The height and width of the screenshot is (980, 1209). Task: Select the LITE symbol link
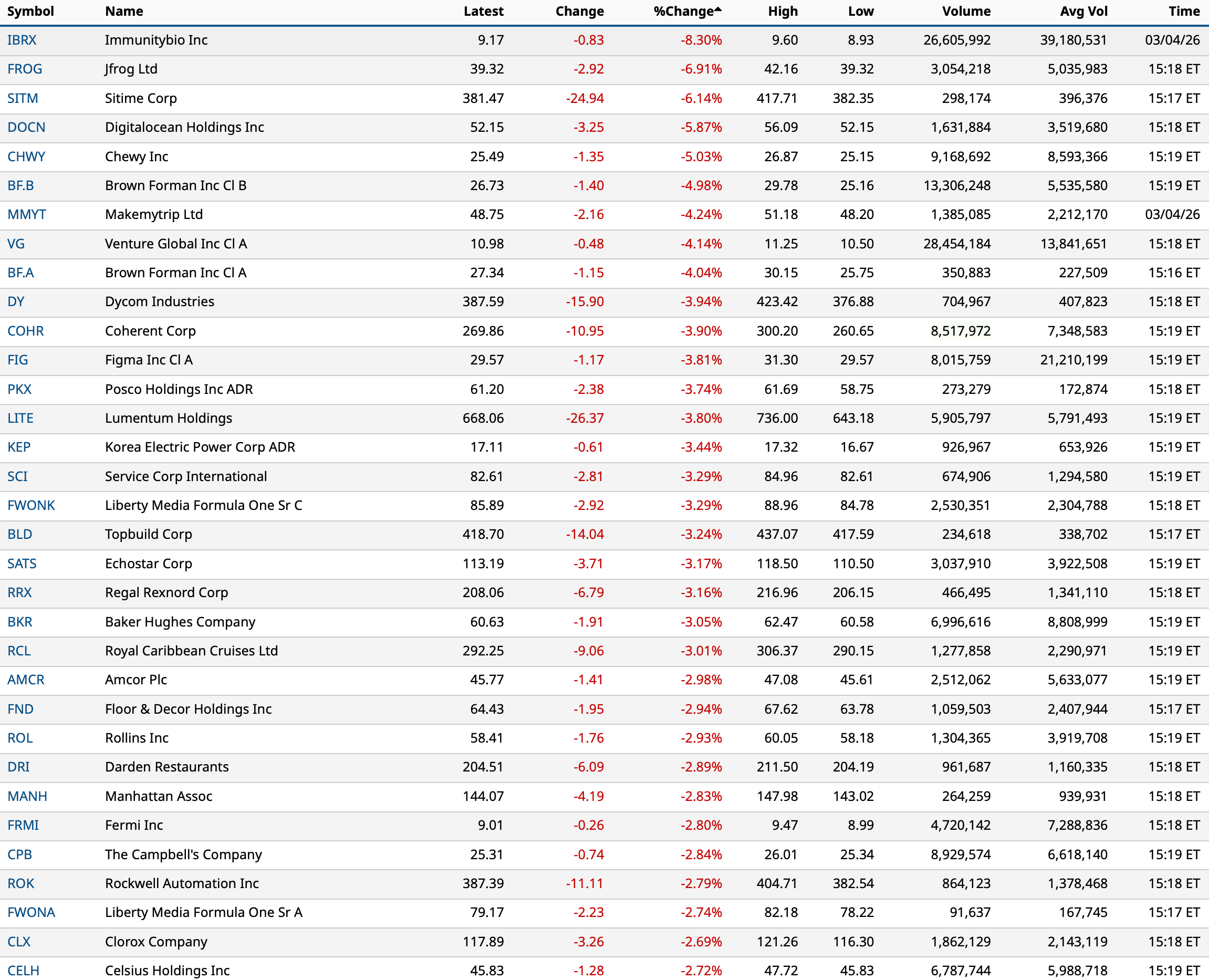[20, 418]
